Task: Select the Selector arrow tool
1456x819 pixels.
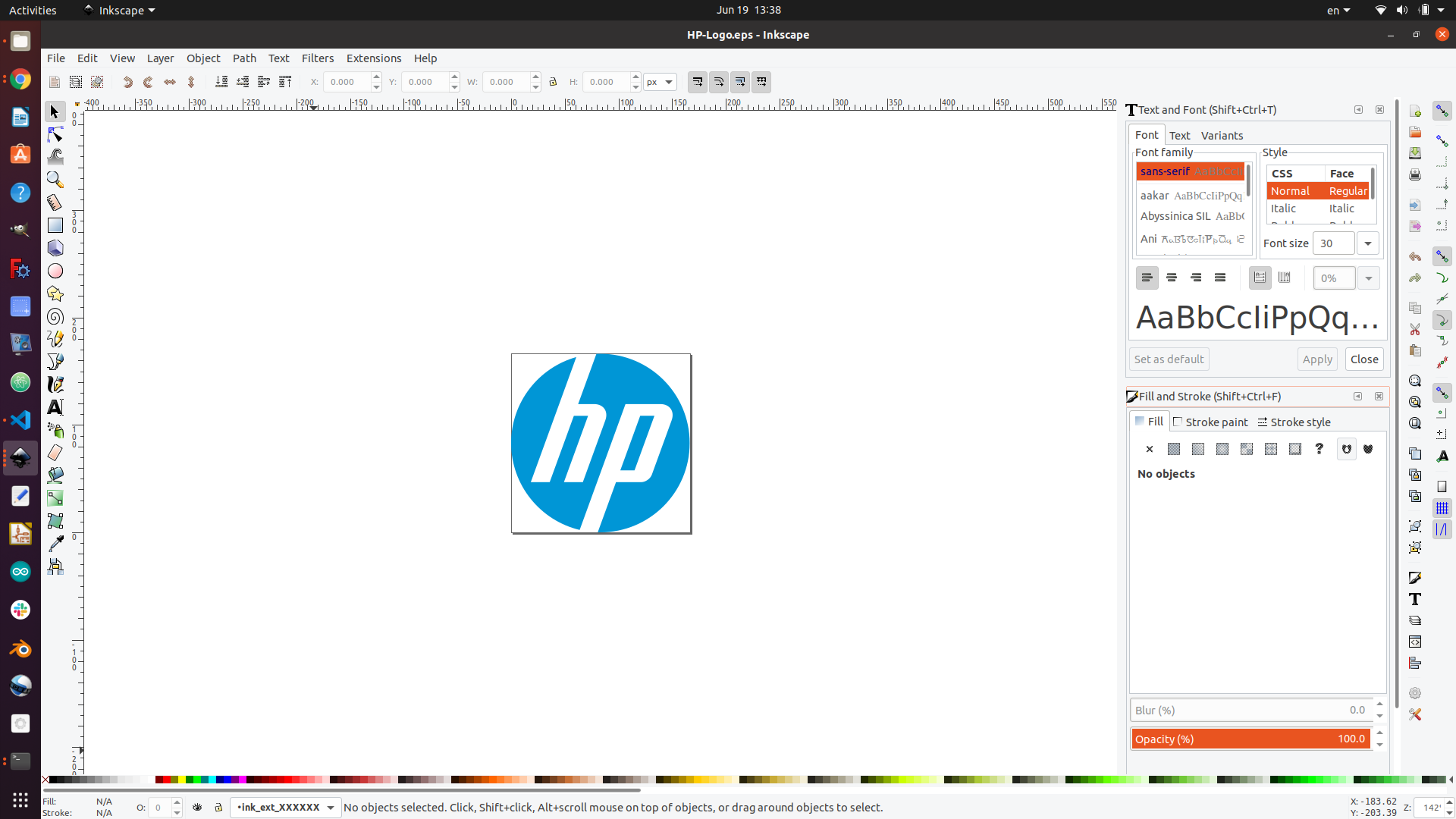Action: (55, 111)
